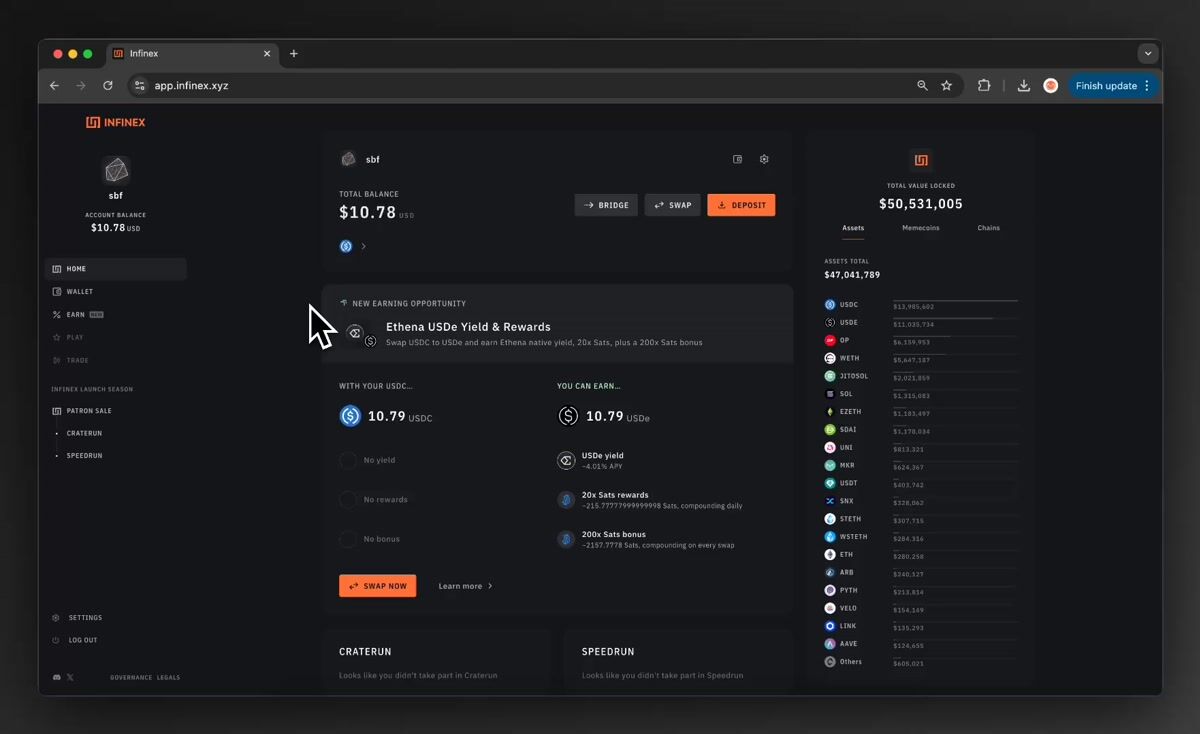Click the $50,531,005 total value locked
This screenshot has width=1200, height=734.
coord(921,204)
